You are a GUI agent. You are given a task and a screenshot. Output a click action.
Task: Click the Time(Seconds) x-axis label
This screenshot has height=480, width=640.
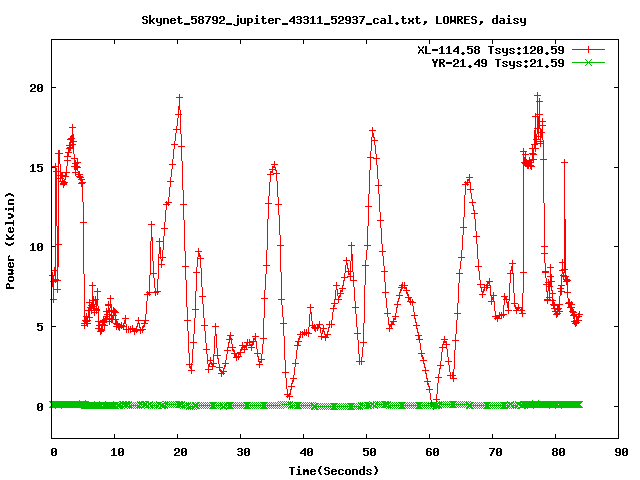pos(334,471)
